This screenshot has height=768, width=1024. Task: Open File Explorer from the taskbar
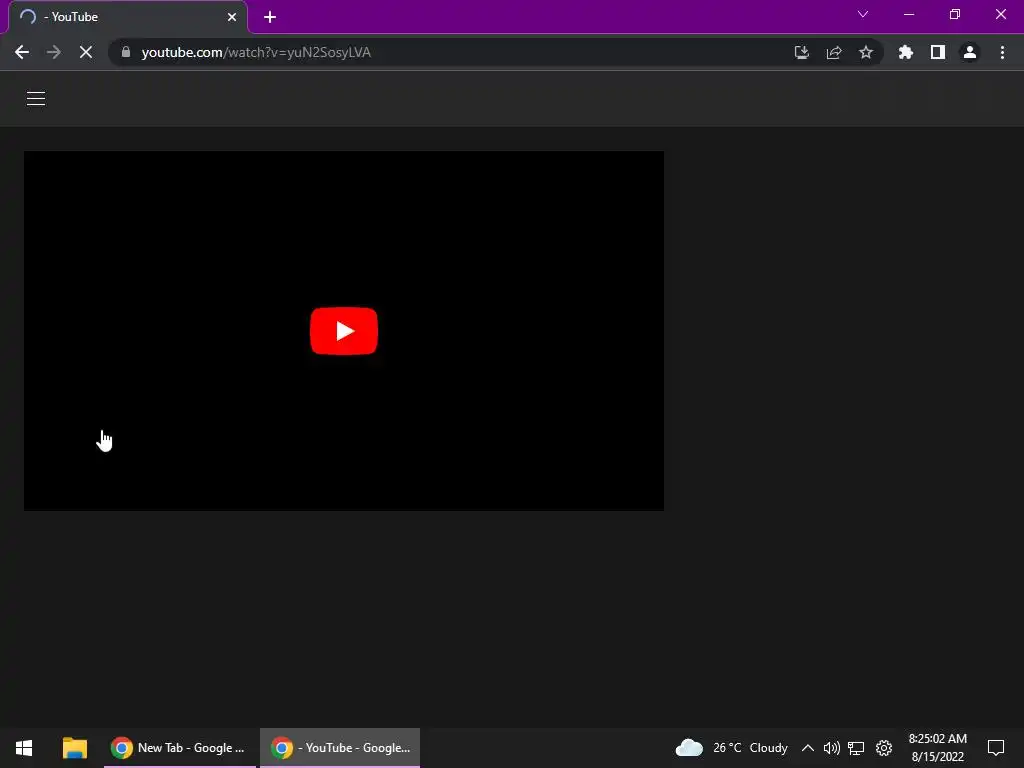75,748
